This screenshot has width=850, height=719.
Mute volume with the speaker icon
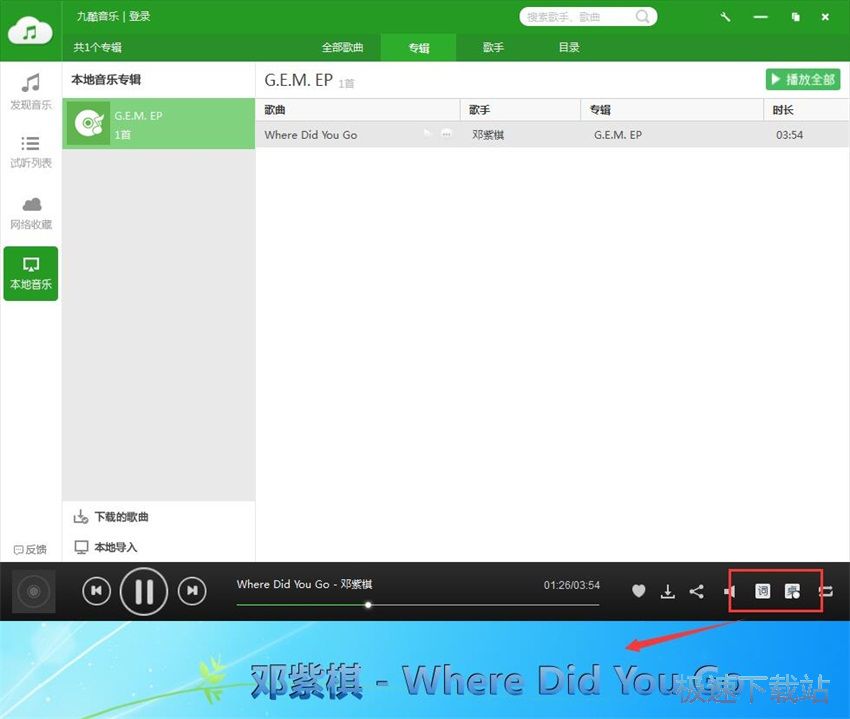click(x=730, y=591)
